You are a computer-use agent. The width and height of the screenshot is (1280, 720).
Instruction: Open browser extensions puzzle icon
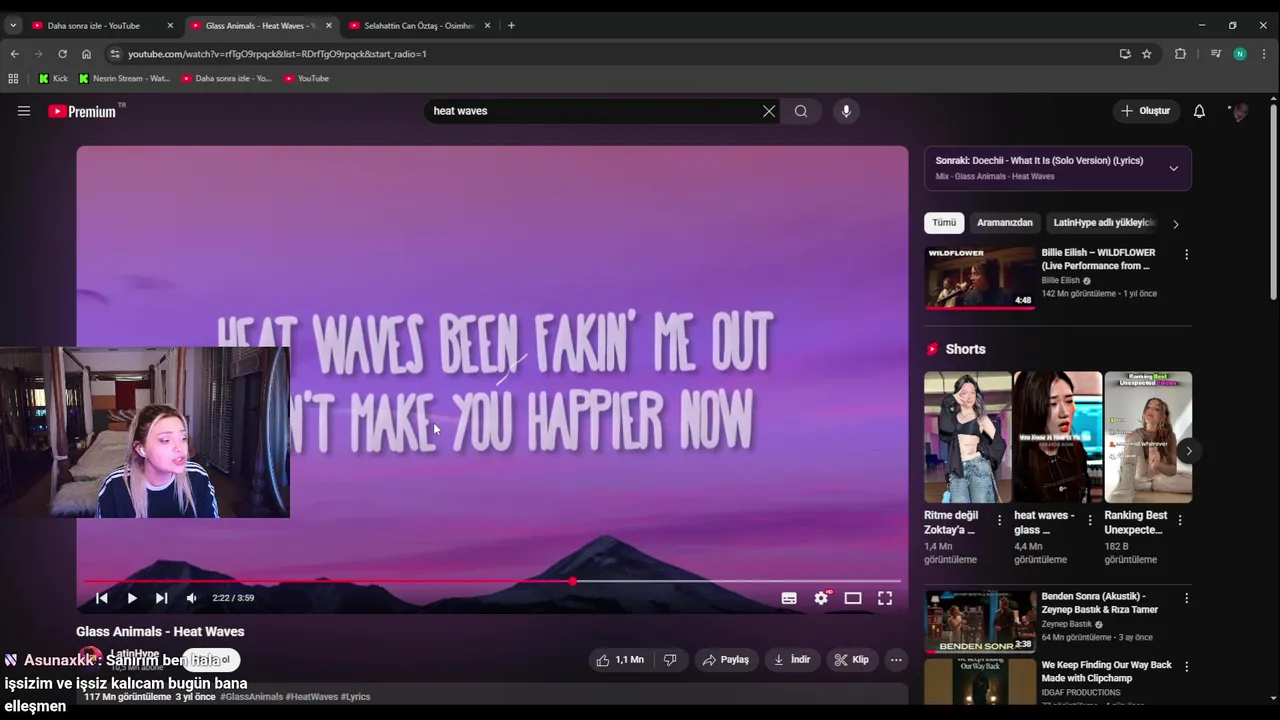[1180, 54]
